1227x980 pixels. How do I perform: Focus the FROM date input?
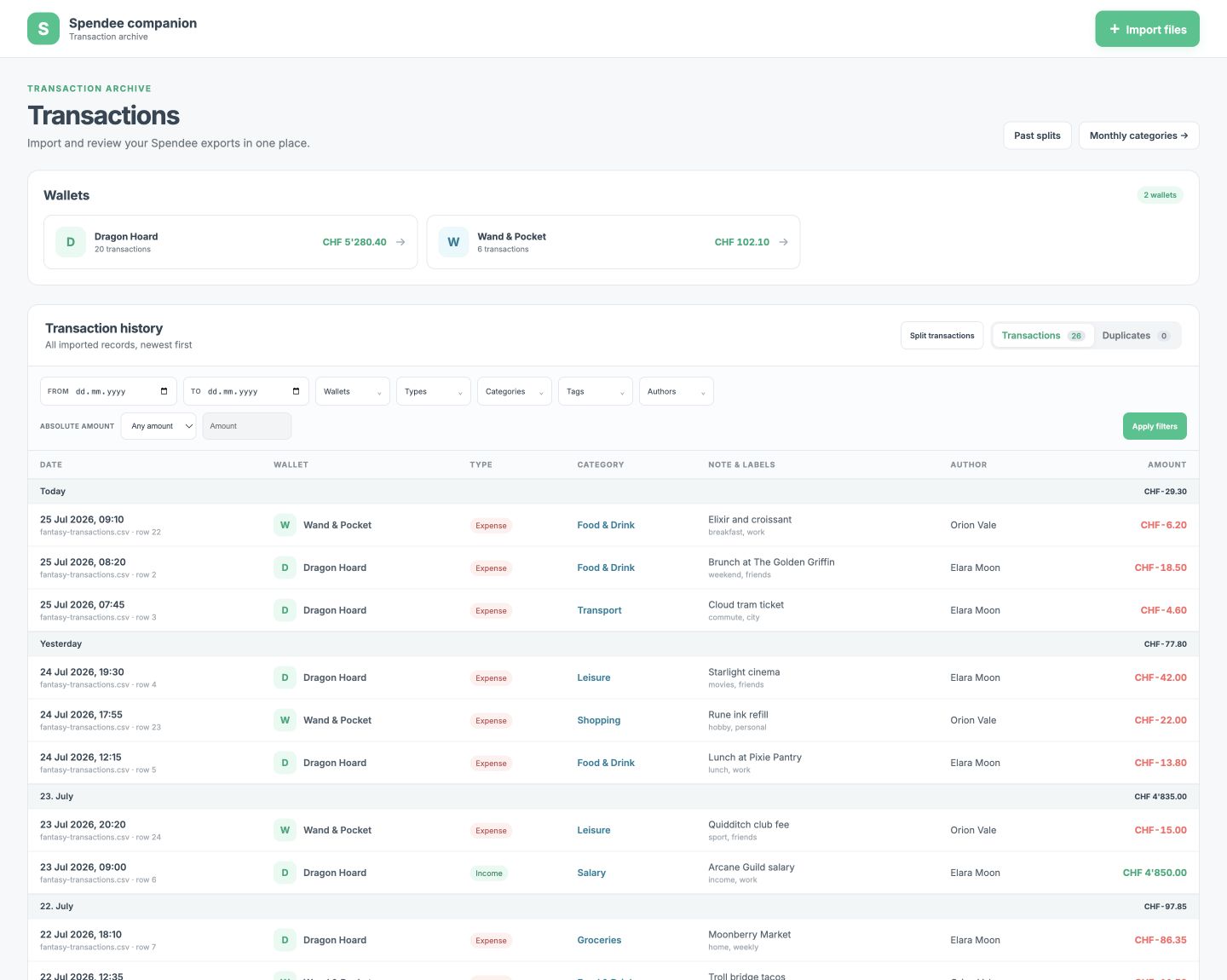point(108,391)
